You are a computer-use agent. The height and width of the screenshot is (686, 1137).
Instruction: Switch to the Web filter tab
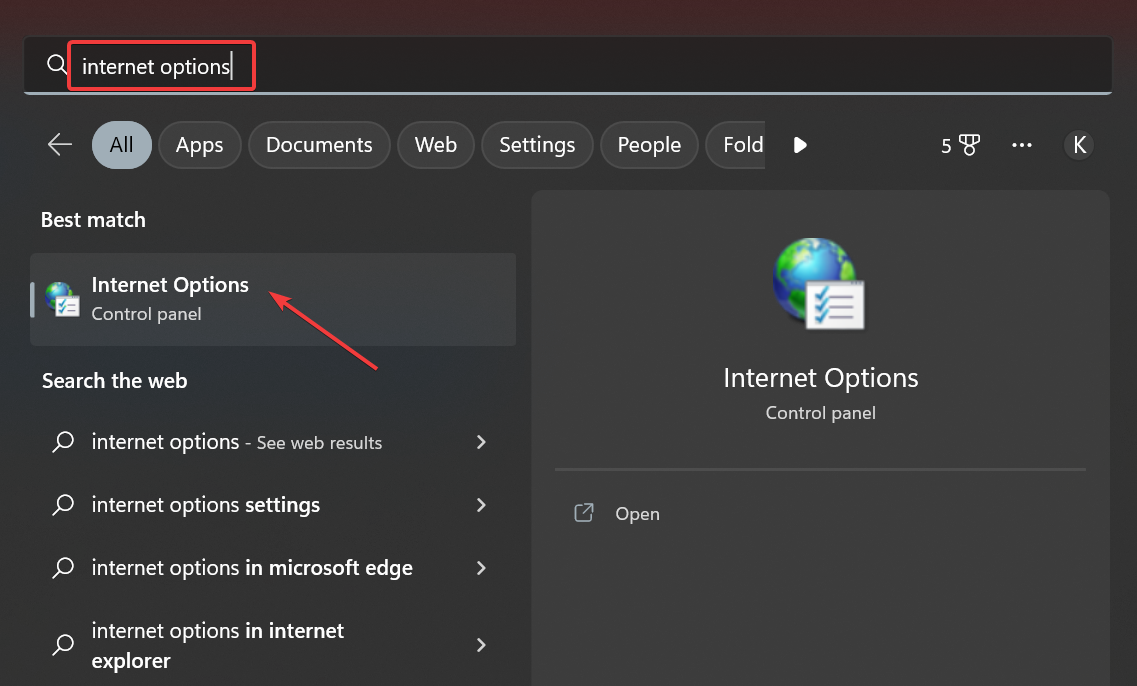[436, 145]
